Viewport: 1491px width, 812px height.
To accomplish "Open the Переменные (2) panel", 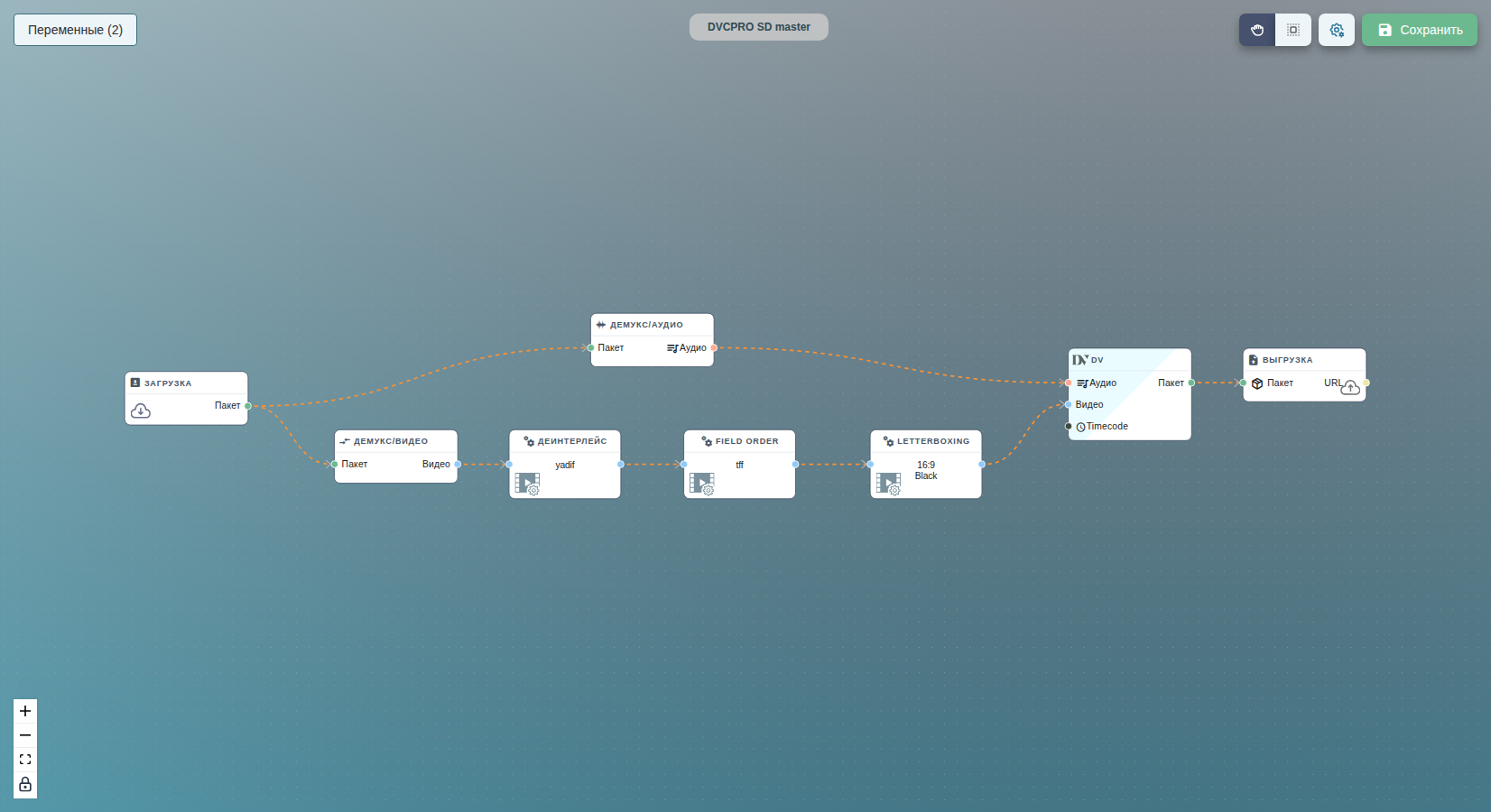I will pyautogui.click(x=75, y=30).
